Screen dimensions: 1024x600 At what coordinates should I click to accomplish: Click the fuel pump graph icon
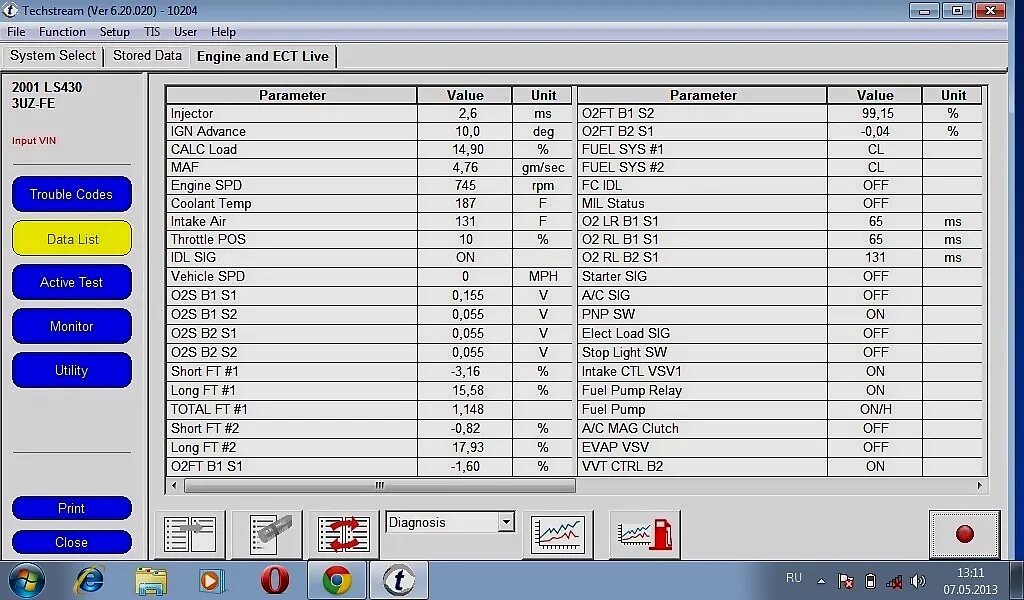click(645, 534)
